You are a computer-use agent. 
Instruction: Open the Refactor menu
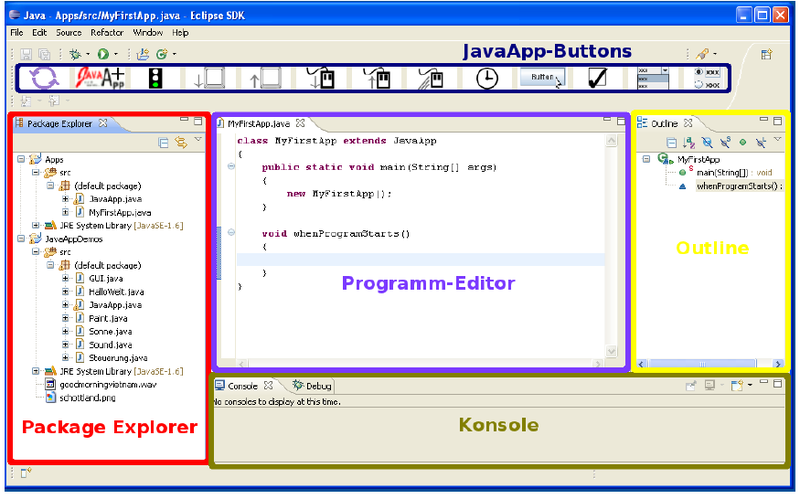point(107,33)
